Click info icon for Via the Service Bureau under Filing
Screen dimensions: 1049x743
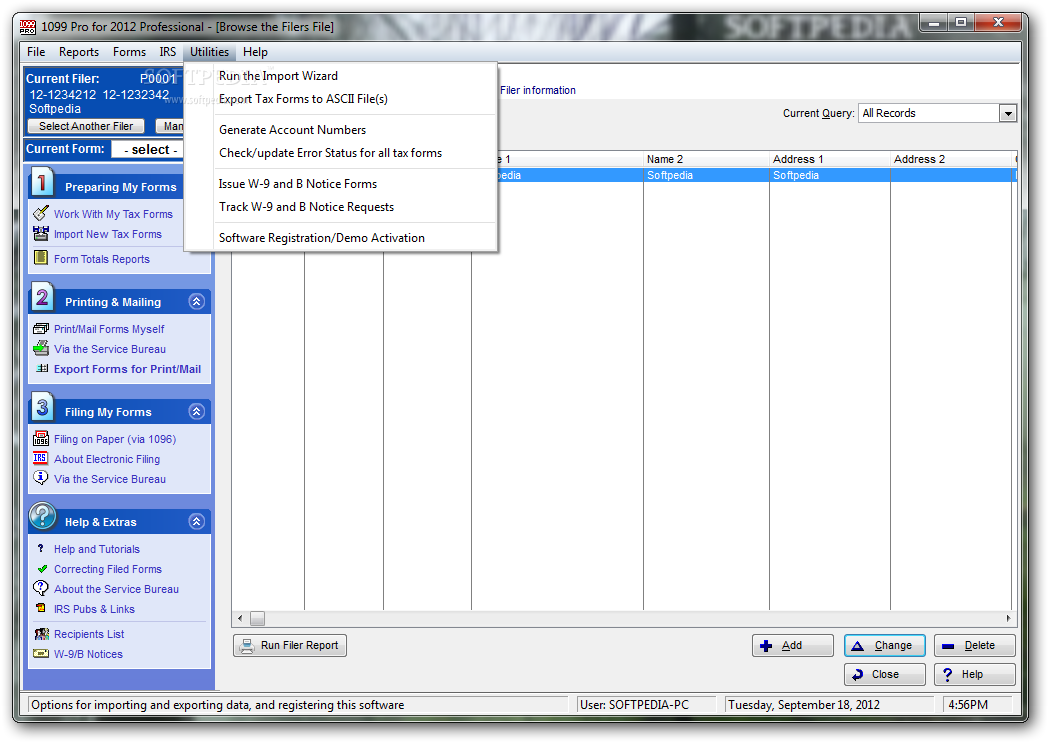pyautogui.click(x=41, y=477)
